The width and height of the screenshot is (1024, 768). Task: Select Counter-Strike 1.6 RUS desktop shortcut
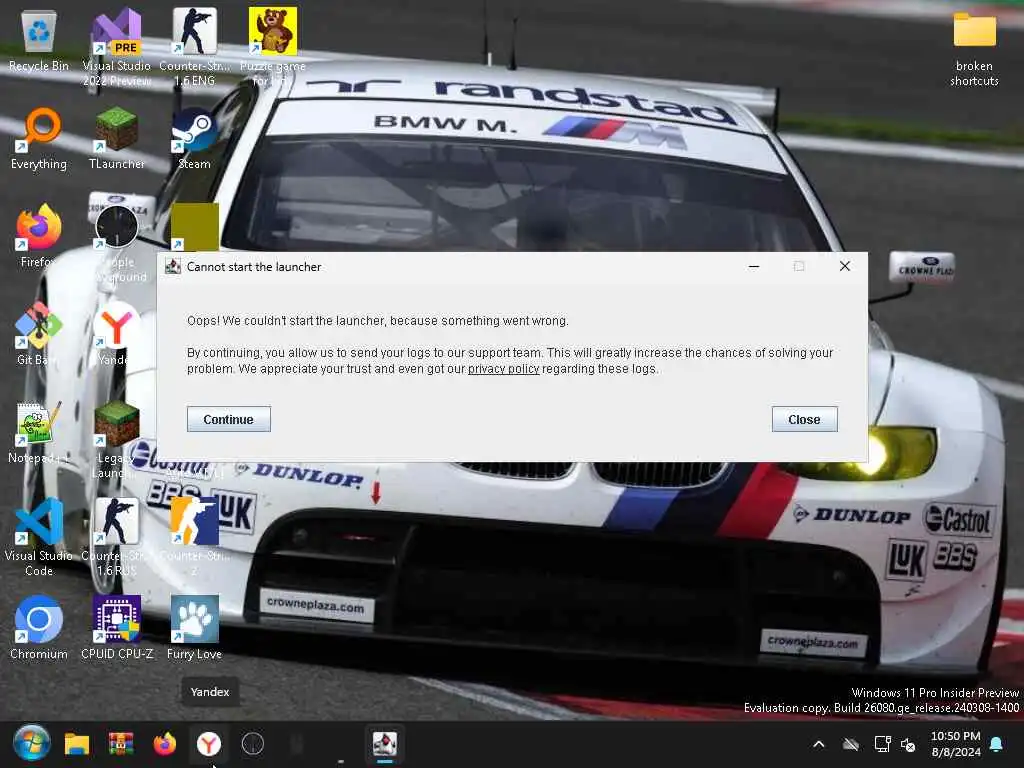(117, 537)
